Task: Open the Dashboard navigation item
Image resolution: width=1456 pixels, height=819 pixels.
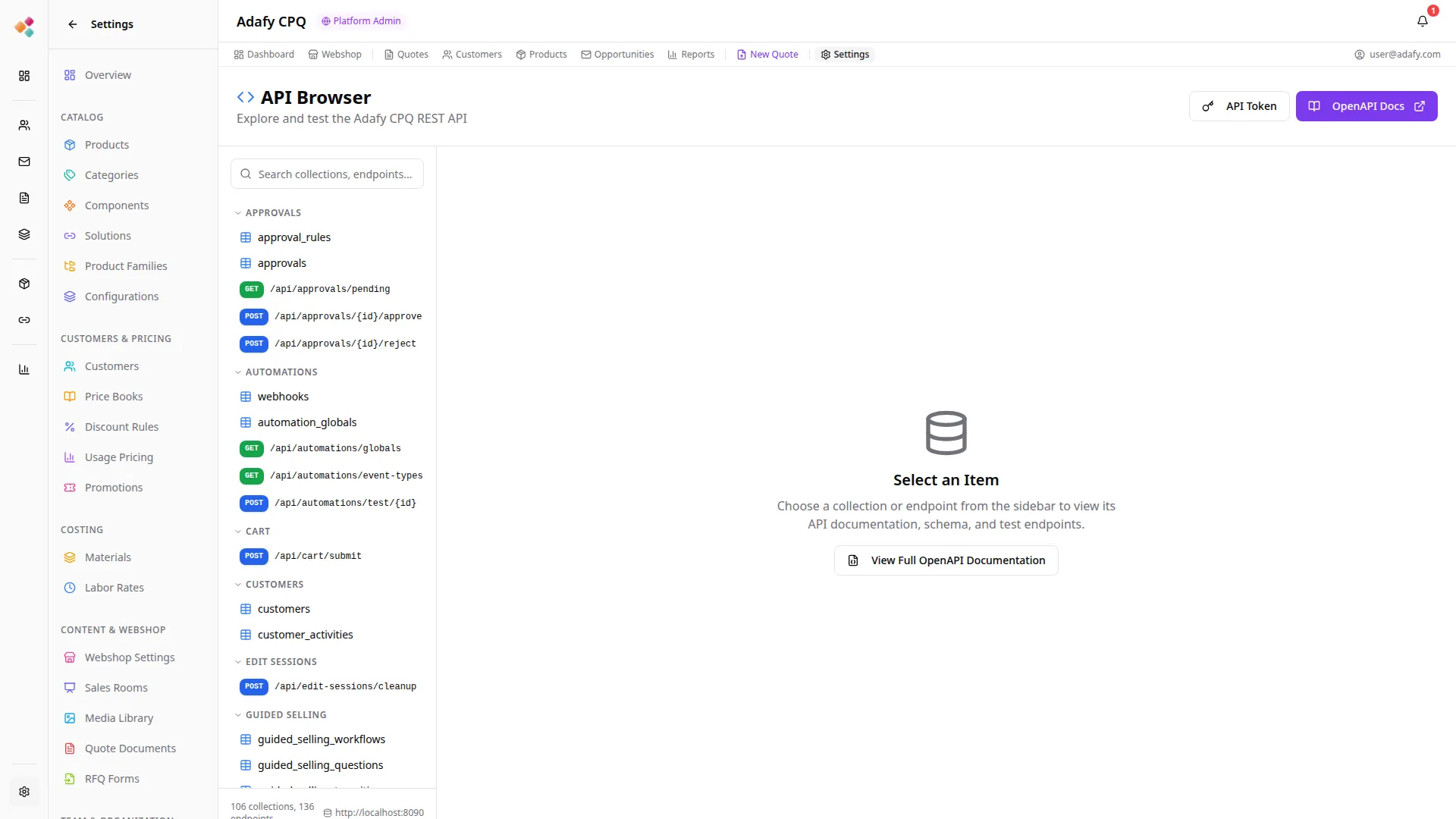Action: click(x=263, y=54)
